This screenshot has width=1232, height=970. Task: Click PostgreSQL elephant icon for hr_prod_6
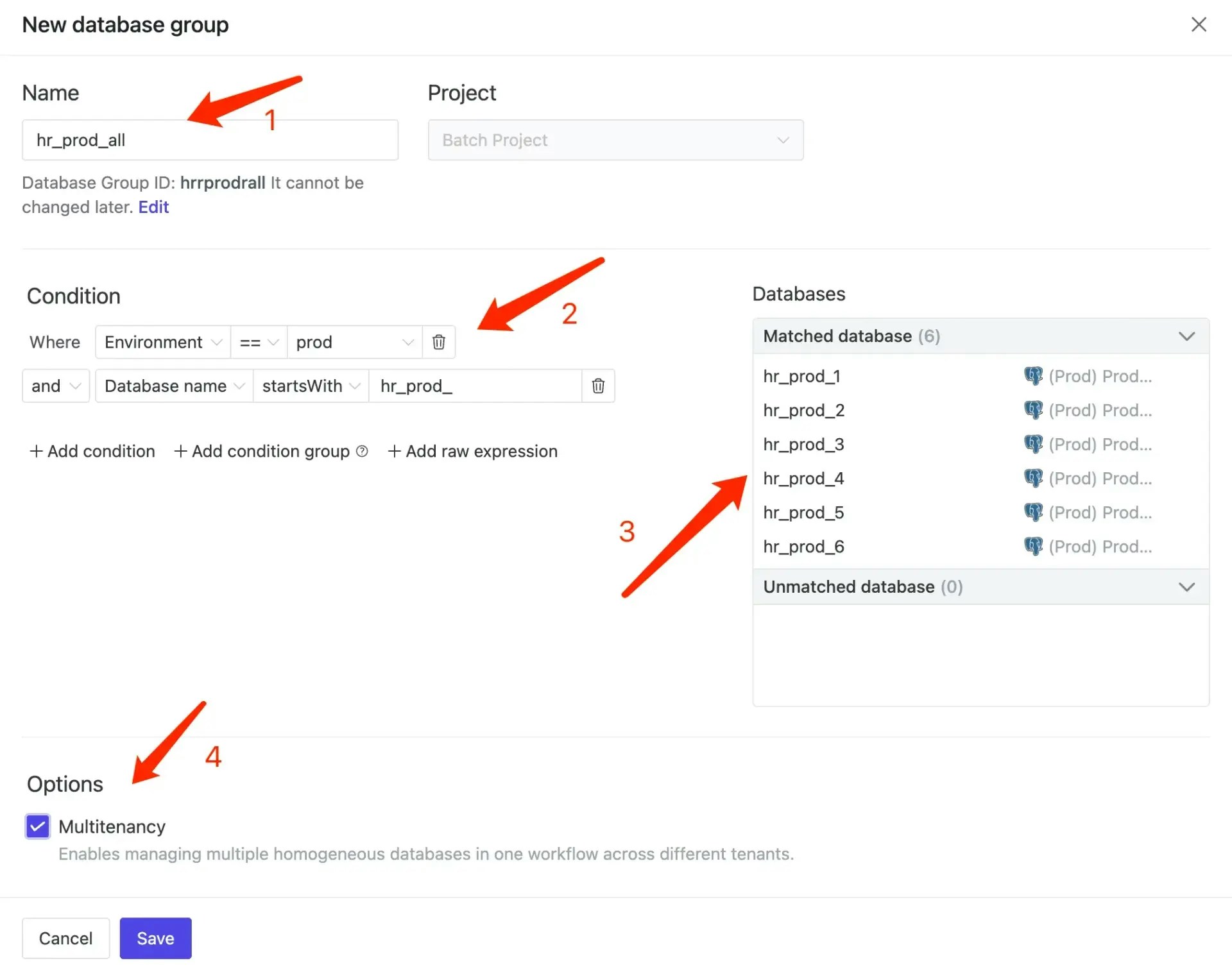pos(1033,547)
